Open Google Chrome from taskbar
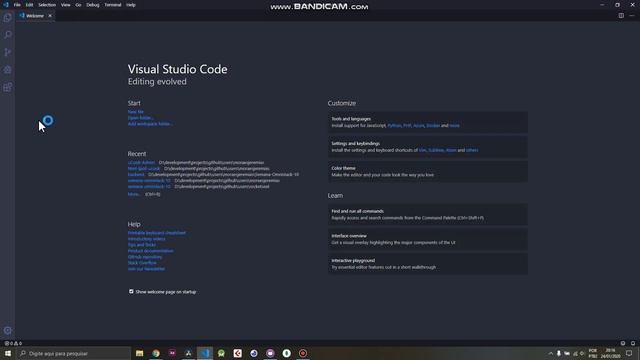The width and height of the screenshot is (640, 360). [156, 353]
